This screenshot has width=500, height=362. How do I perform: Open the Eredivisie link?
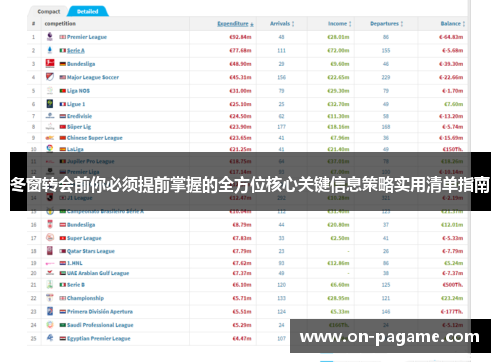[x=79, y=116]
